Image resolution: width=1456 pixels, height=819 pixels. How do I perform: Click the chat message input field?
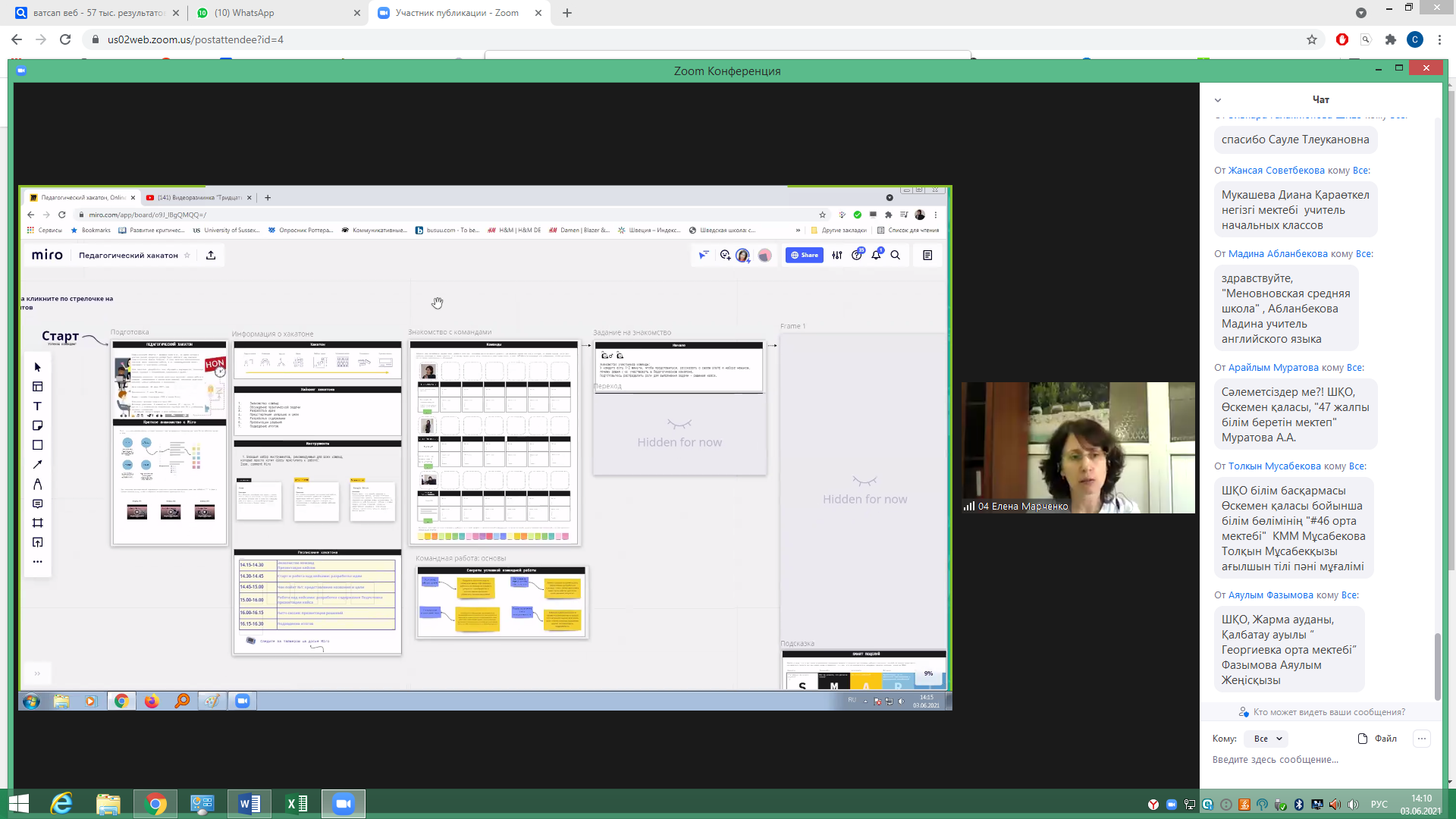(x=1319, y=760)
